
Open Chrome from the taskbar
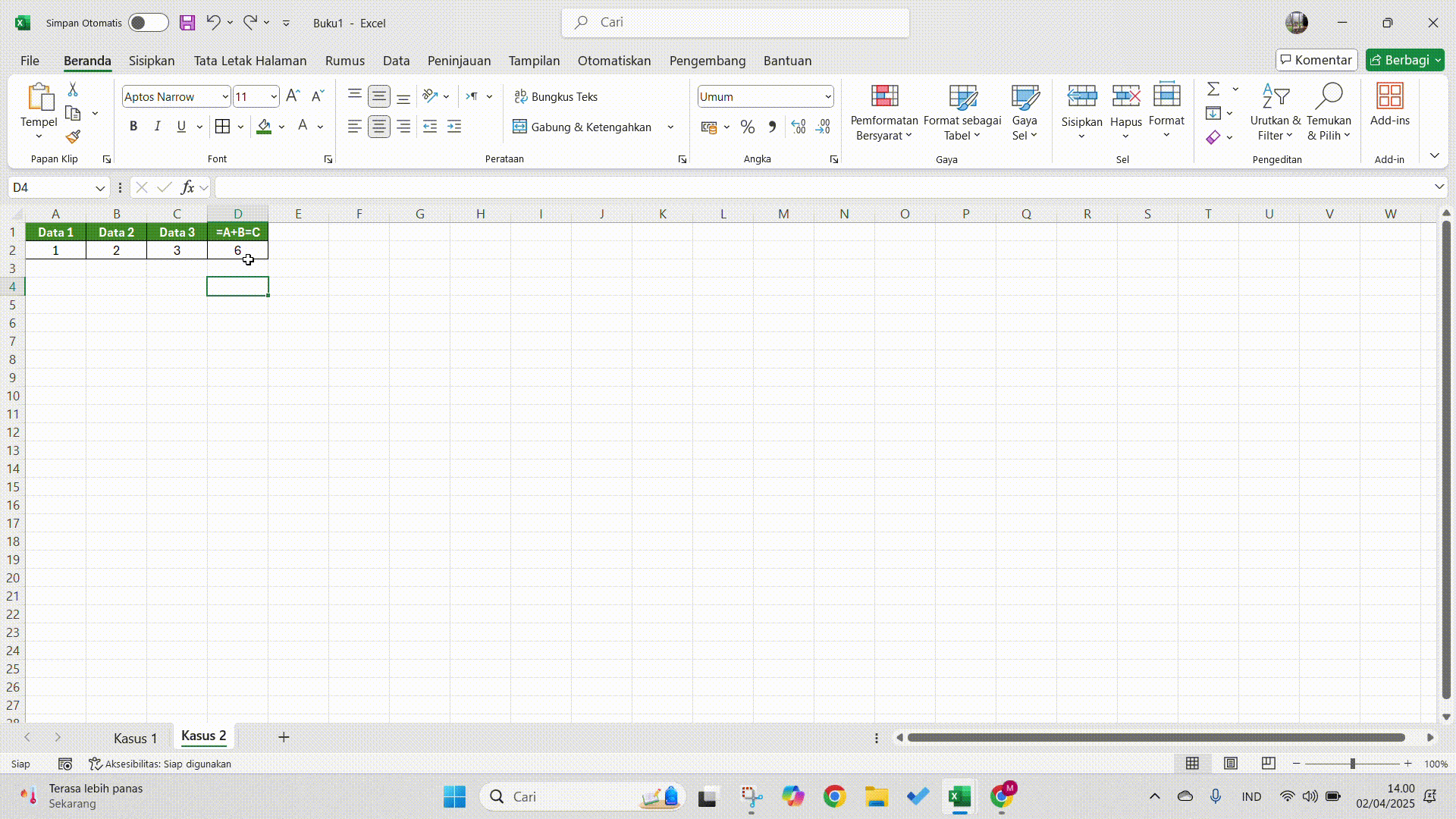point(834,796)
